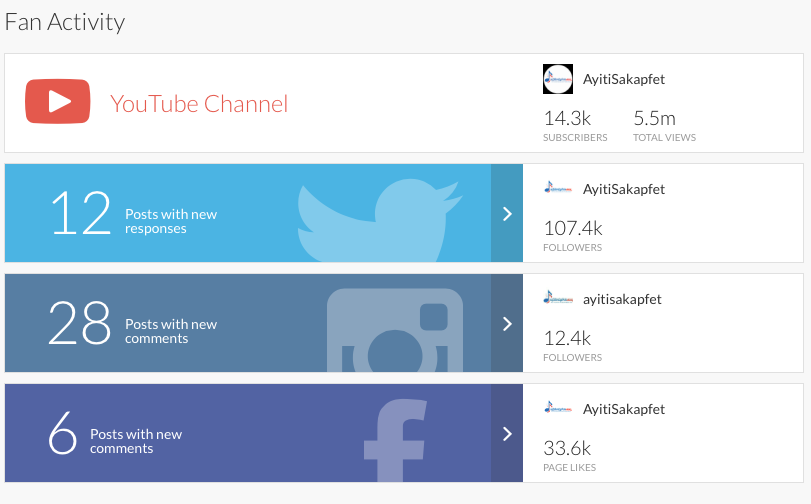This screenshot has width=811, height=504.
Task: Select the ayitisakapfet Instagram username
Action: pos(622,300)
